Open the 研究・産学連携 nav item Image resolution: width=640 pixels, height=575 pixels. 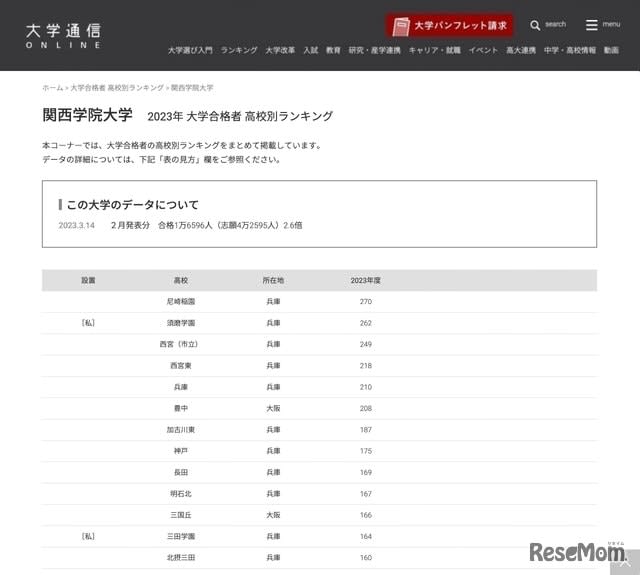click(374, 50)
